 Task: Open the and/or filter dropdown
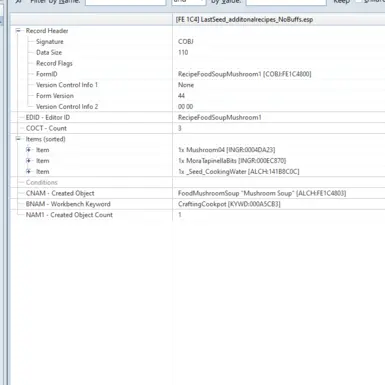(188, 2)
